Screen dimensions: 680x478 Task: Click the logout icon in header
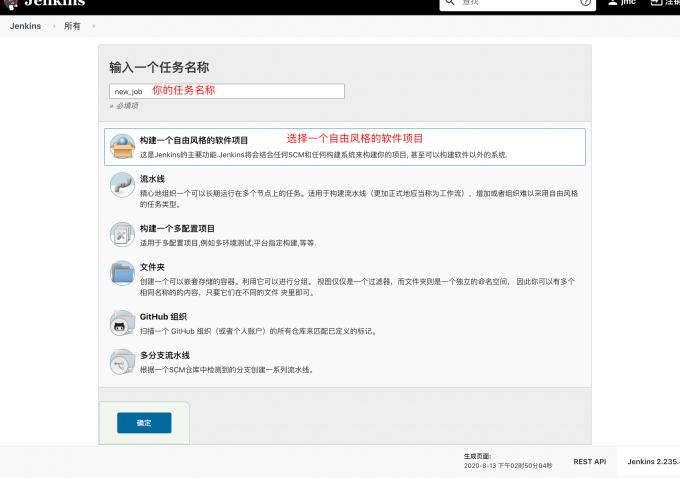point(657,2)
